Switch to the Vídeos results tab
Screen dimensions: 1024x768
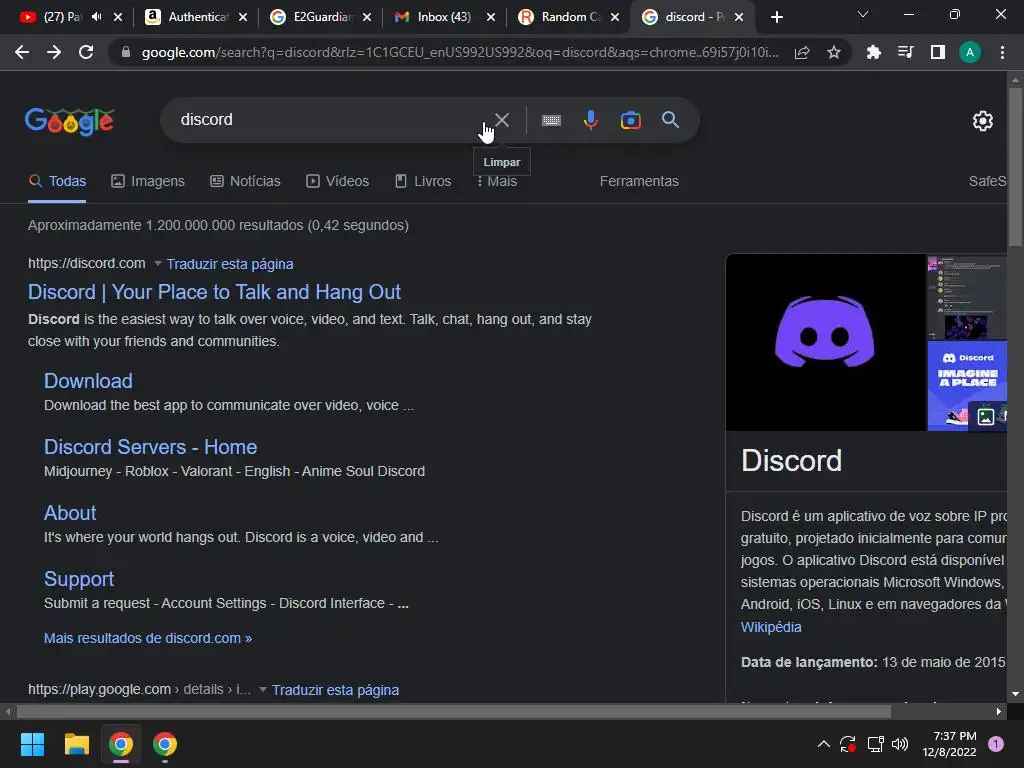pos(338,181)
